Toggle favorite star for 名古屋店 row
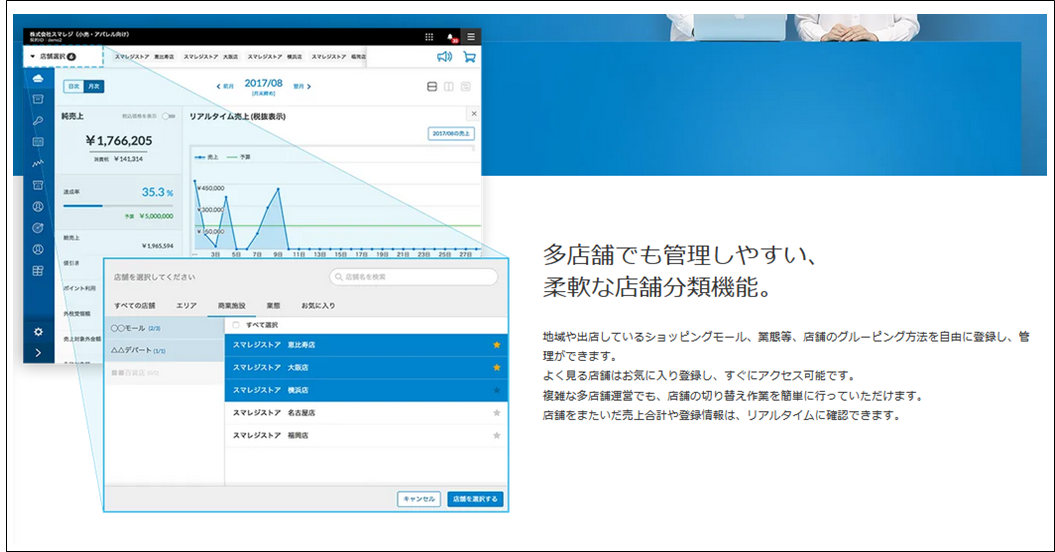Screen dimensions: 1055x552 [x=497, y=413]
